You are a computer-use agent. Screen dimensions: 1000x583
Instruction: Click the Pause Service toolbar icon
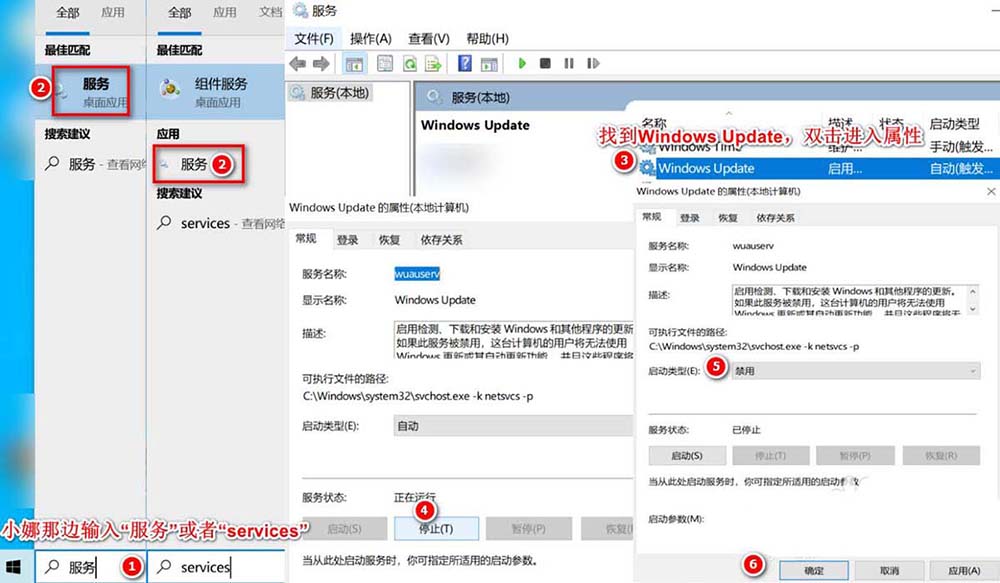(569, 63)
